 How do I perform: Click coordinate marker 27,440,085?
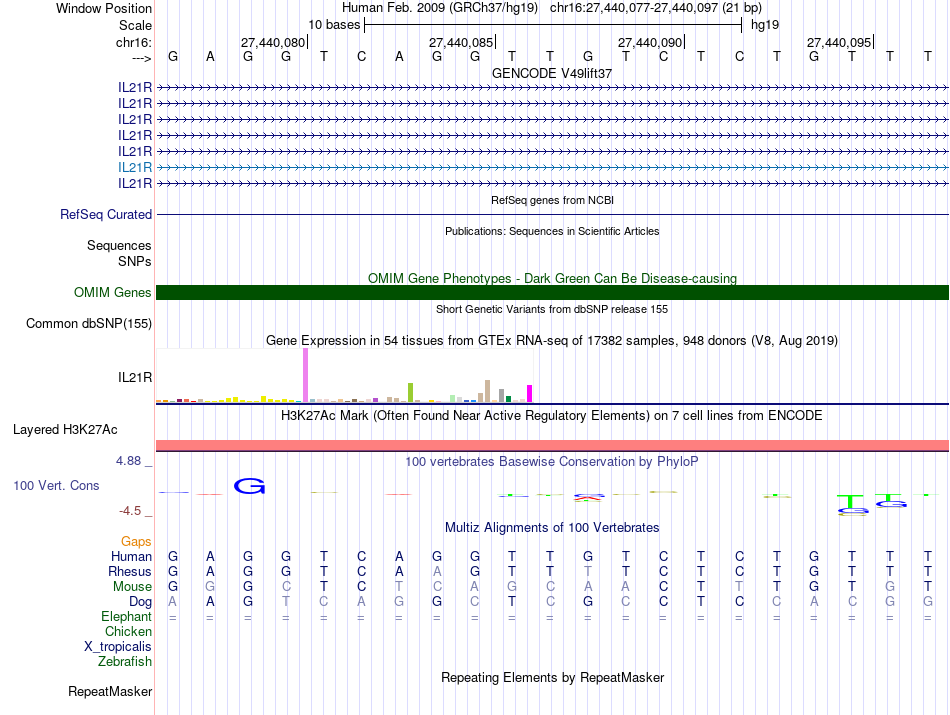coord(461,42)
